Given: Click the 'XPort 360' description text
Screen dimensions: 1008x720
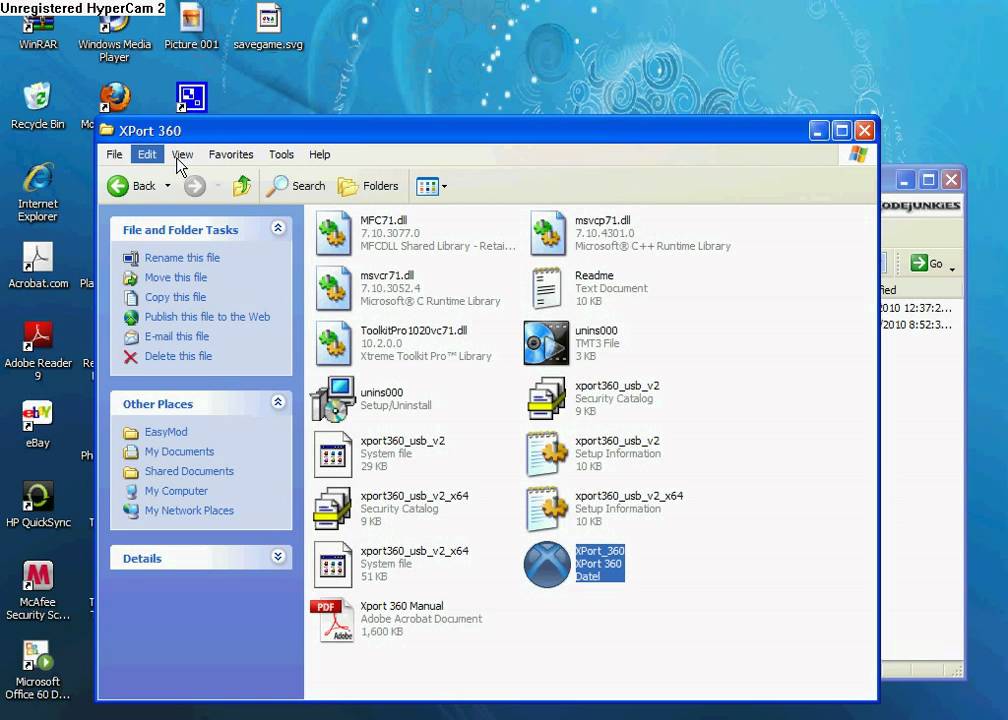Looking at the screenshot, I should (598, 564).
